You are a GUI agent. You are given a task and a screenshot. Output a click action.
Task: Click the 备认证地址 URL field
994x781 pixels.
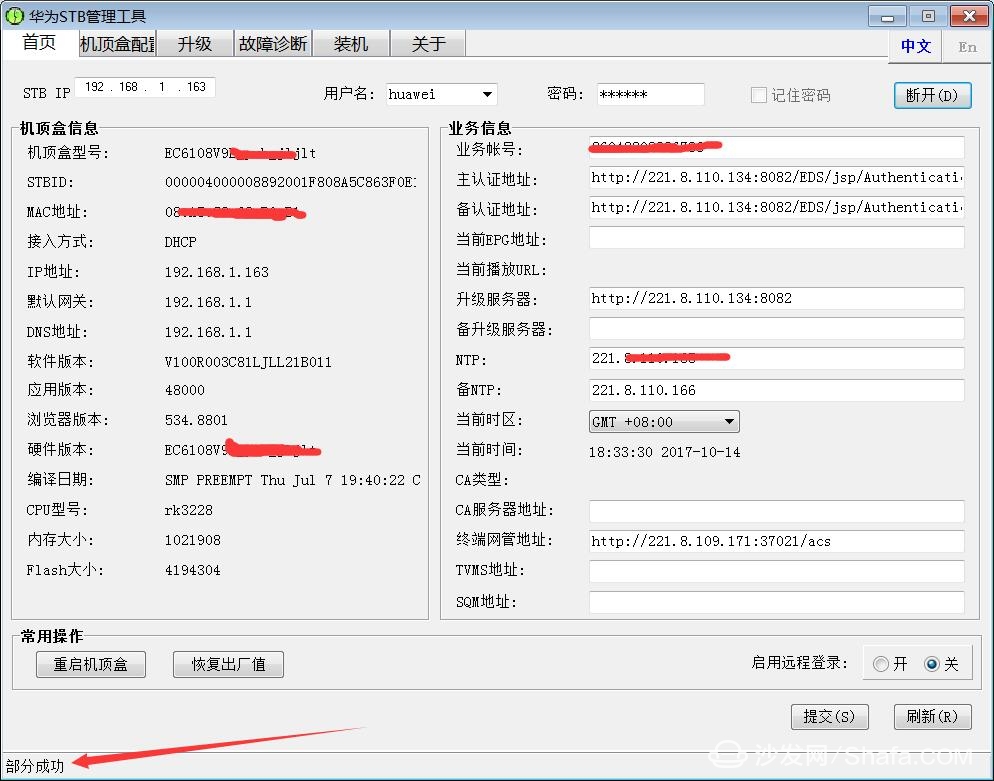coord(777,207)
